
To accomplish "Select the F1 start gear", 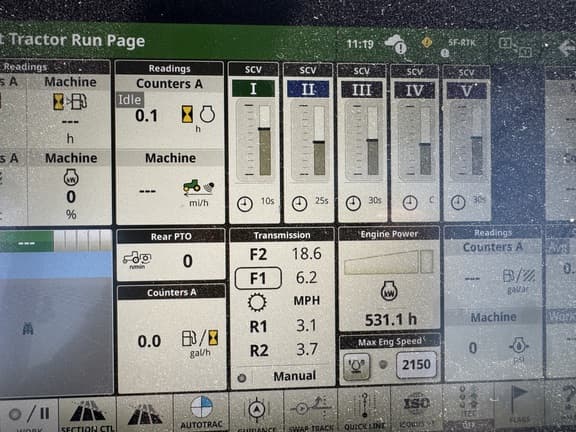I will [258, 278].
